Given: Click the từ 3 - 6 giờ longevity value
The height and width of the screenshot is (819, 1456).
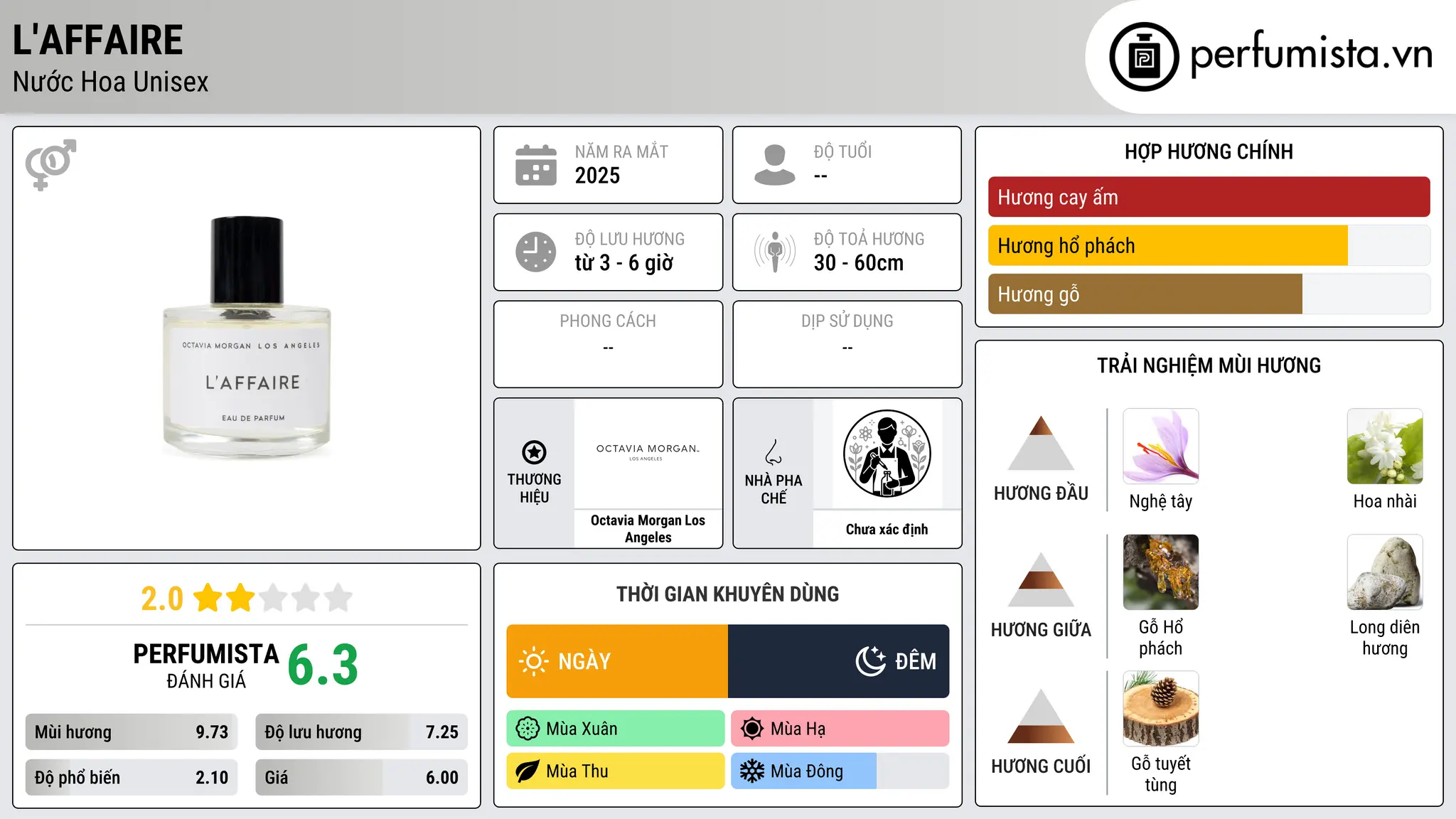Looking at the screenshot, I should click(623, 263).
